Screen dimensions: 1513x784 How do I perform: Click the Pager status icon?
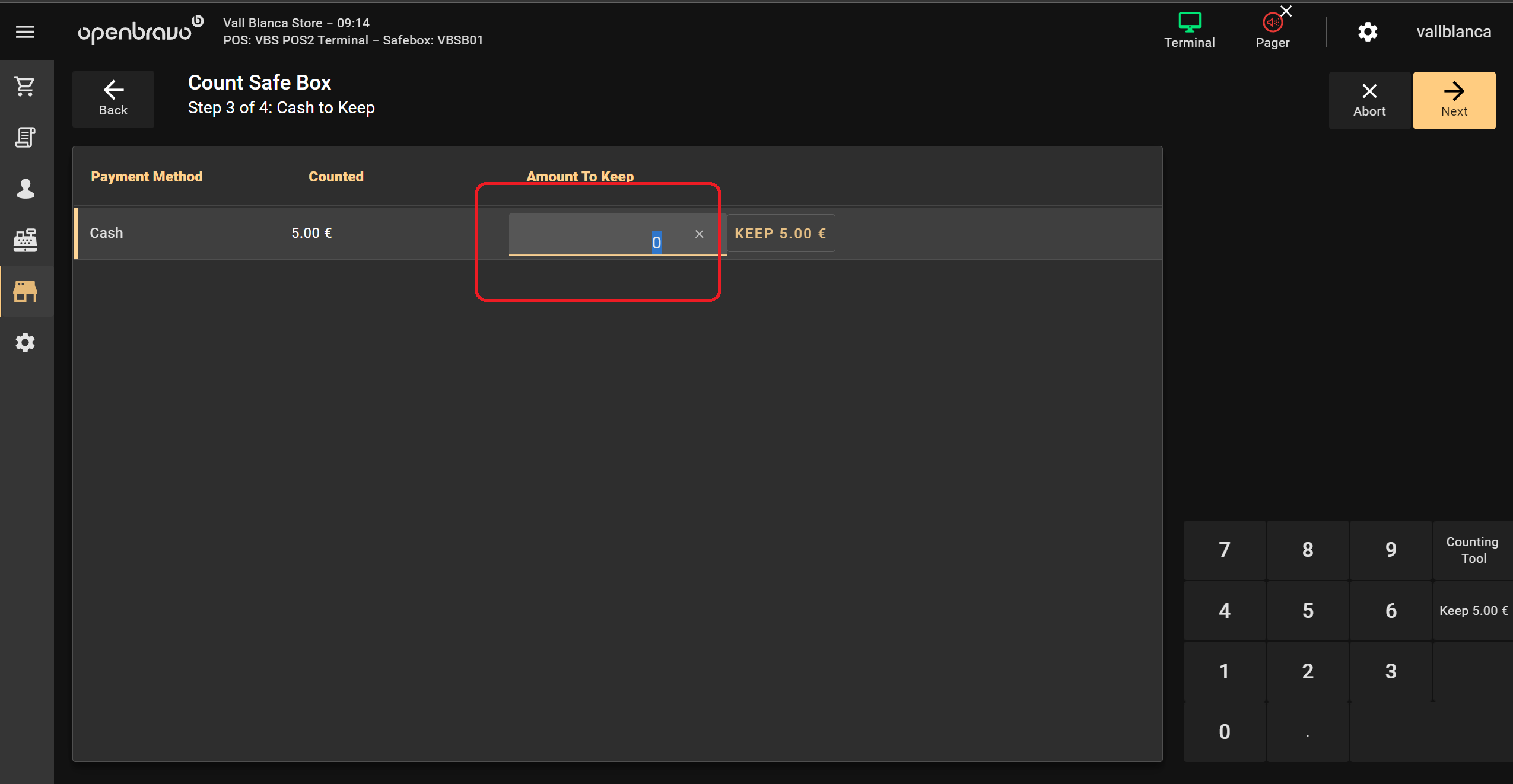(1272, 30)
